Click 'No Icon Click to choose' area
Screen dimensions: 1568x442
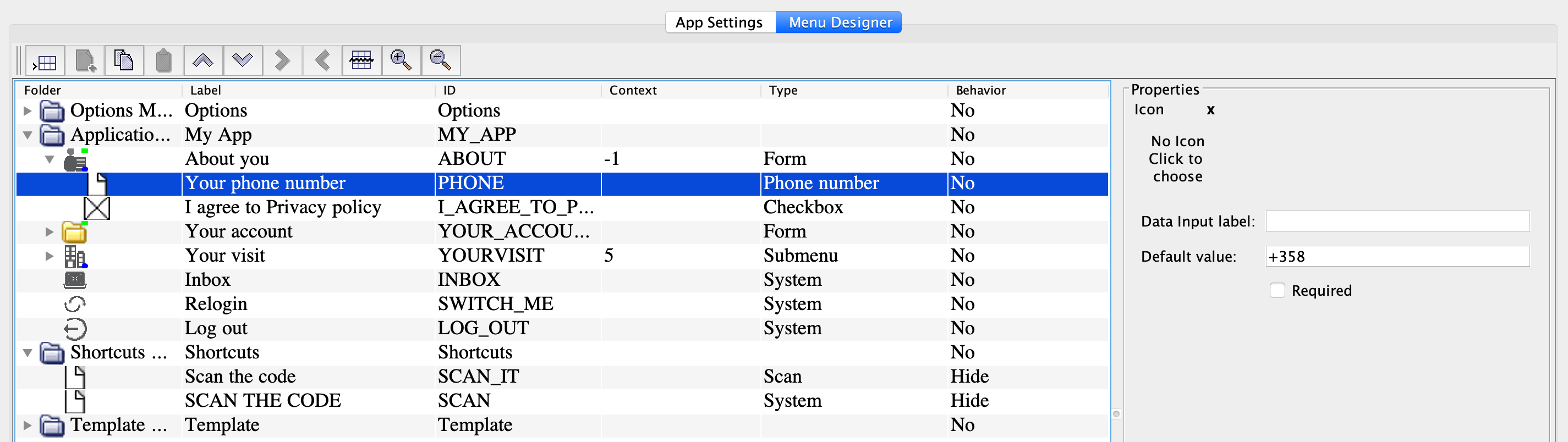1177,159
